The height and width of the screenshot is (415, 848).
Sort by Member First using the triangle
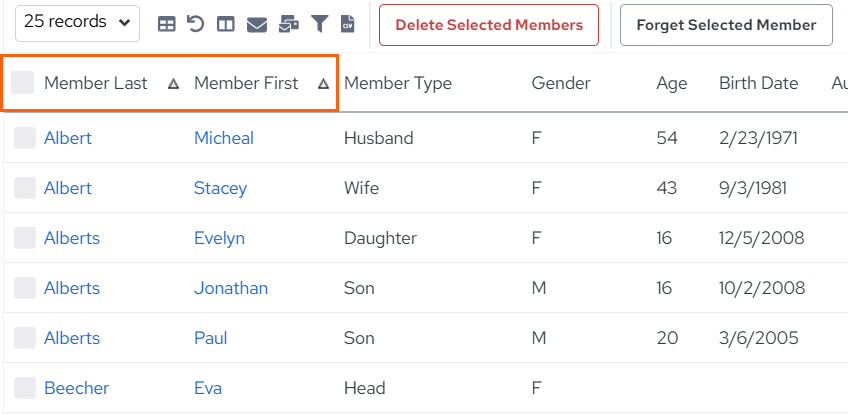[323, 84]
